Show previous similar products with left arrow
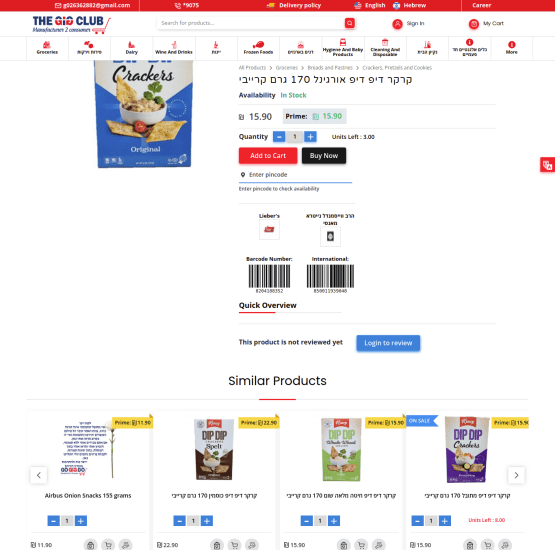Viewport: 555px width, 550px height. (x=39, y=475)
